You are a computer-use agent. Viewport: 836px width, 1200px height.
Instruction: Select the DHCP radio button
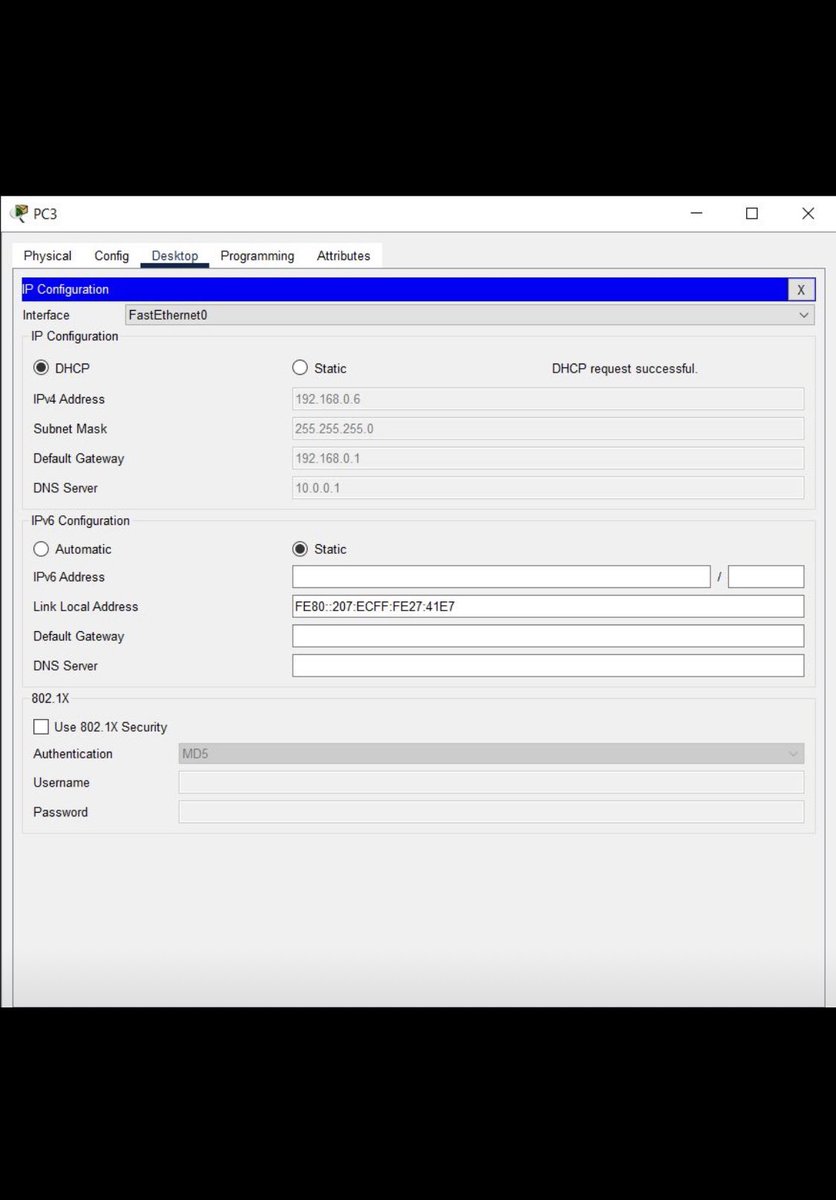point(41,368)
